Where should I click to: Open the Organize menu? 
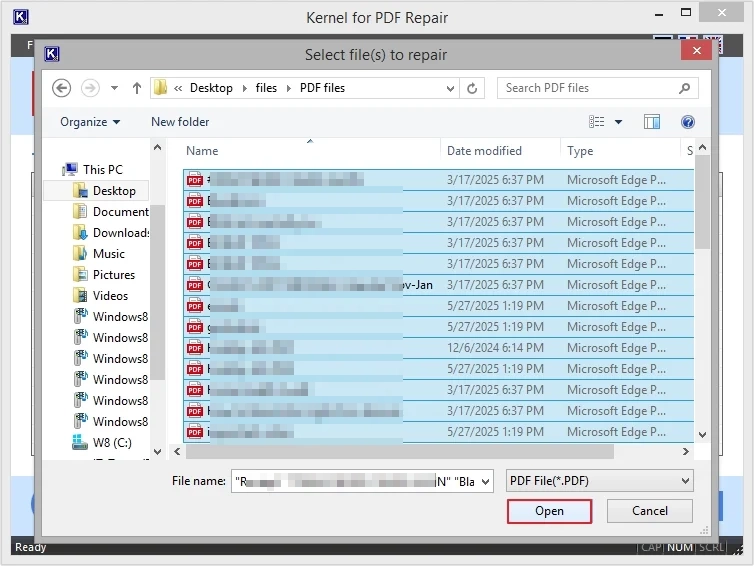(90, 122)
